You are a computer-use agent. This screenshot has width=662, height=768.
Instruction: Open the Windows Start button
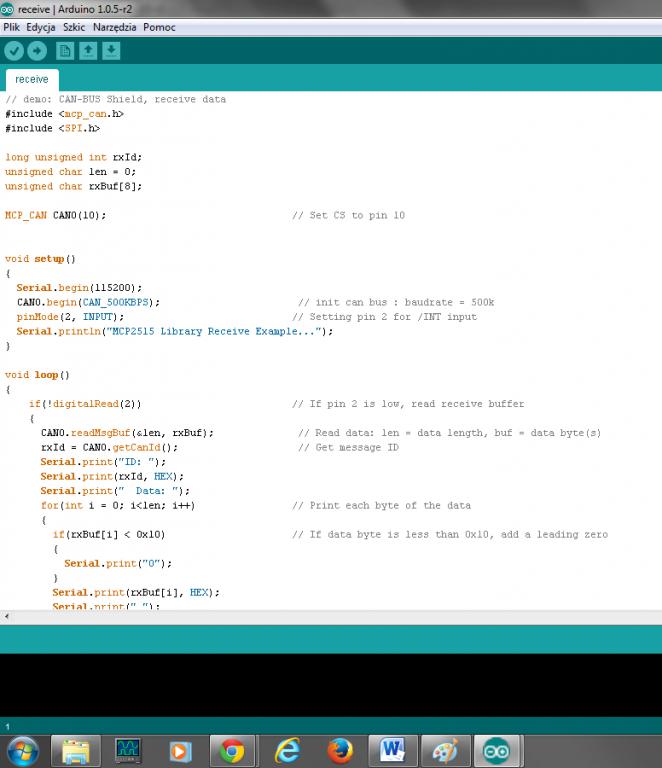[x=23, y=751]
